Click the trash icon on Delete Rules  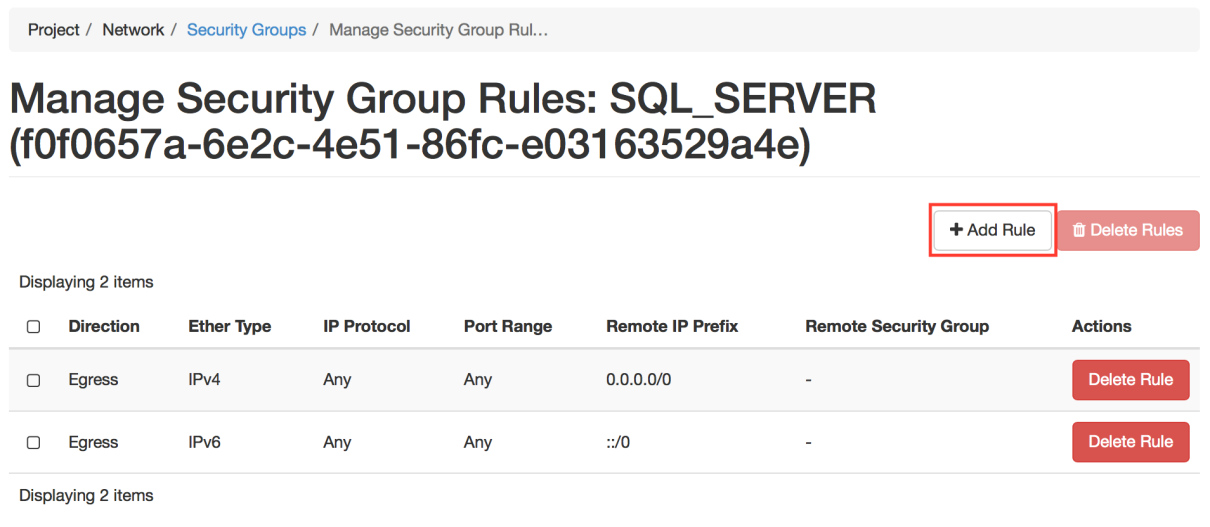1079,230
